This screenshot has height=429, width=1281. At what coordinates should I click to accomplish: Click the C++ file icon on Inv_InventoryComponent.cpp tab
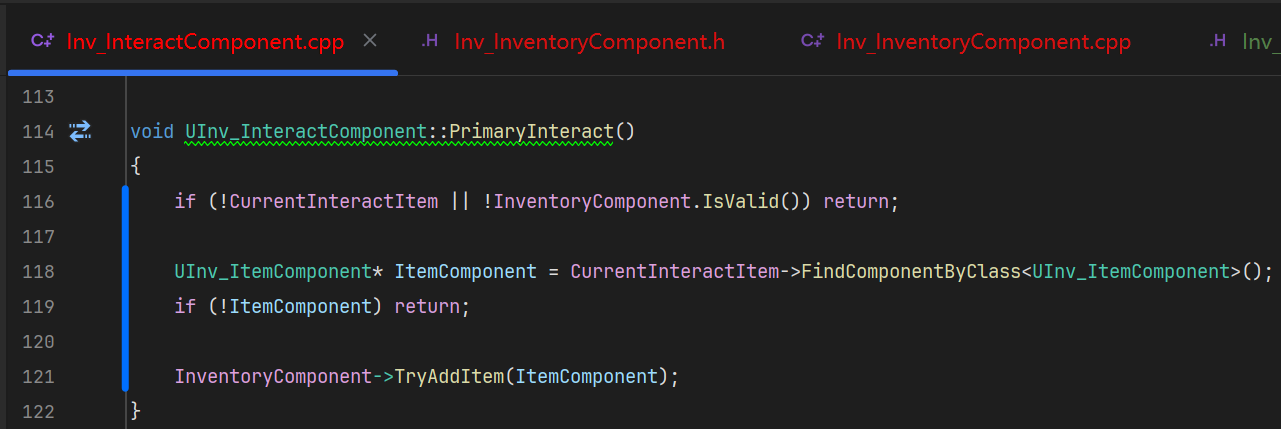812,41
